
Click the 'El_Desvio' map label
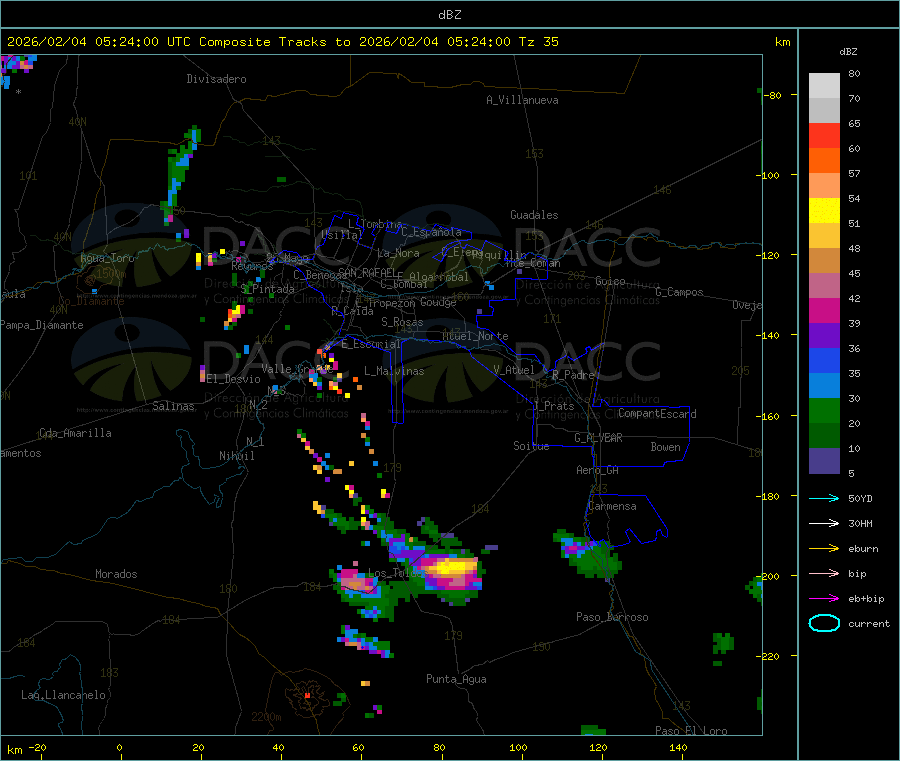click(234, 379)
